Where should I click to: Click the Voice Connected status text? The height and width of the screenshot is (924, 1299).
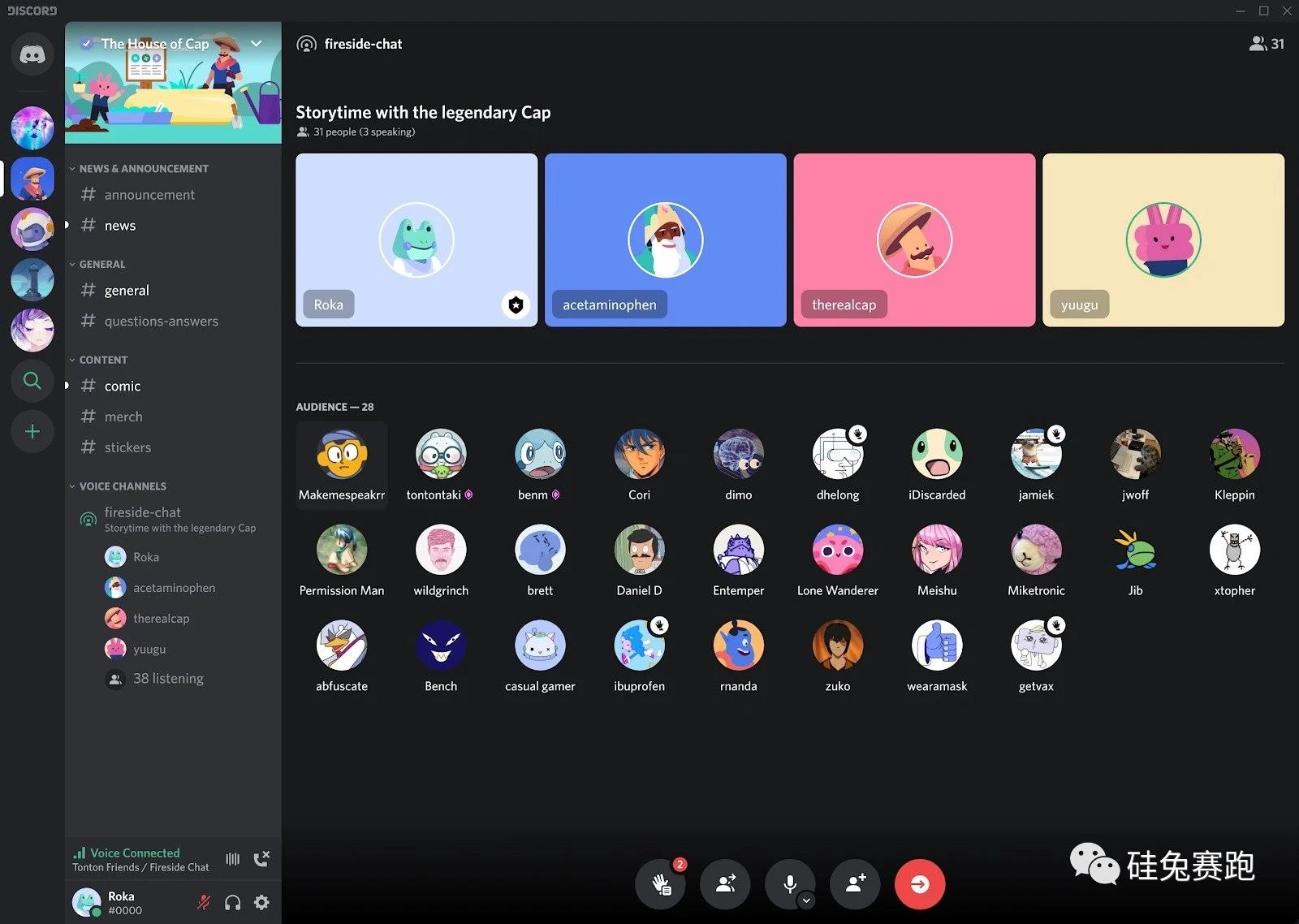(135, 853)
